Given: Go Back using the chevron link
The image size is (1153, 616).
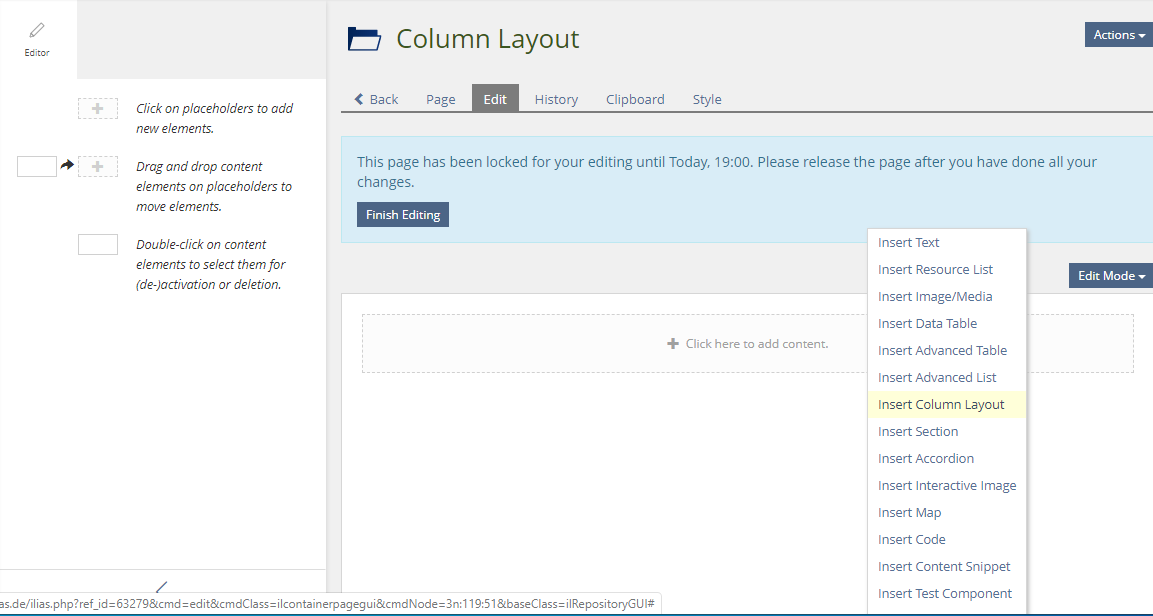Looking at the screenshot, I should pyautogui.click(x=376, y=99).
